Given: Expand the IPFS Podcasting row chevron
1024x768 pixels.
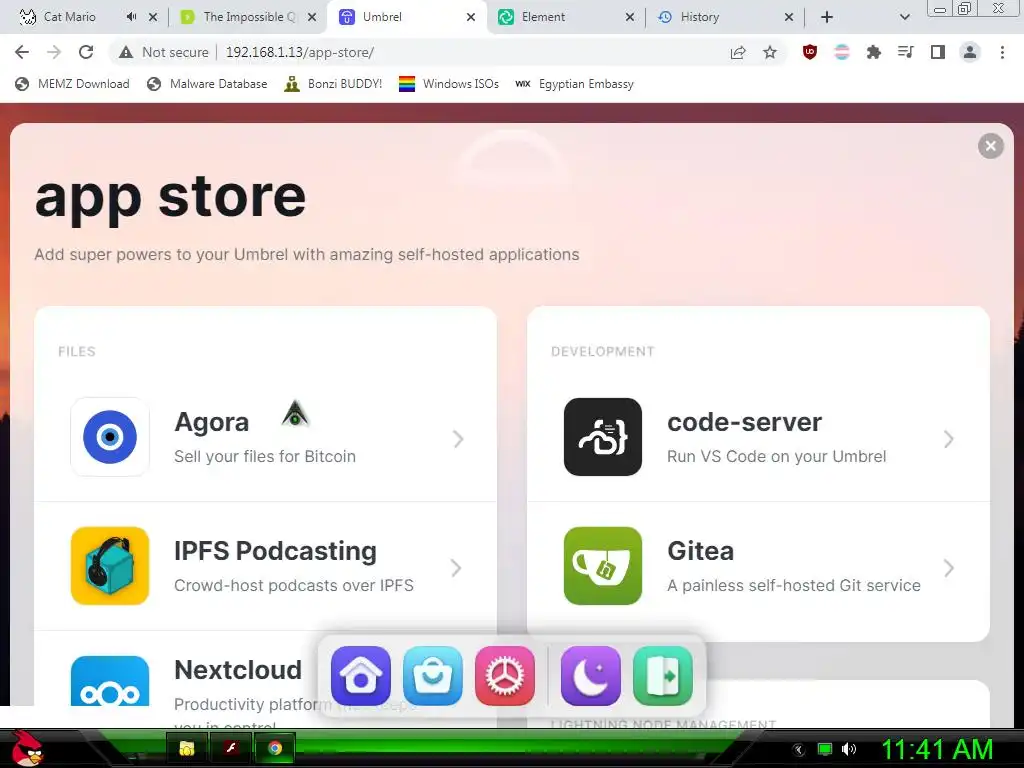Looking at the screenshot, I should pyautogui.click(x=456, y=568).
